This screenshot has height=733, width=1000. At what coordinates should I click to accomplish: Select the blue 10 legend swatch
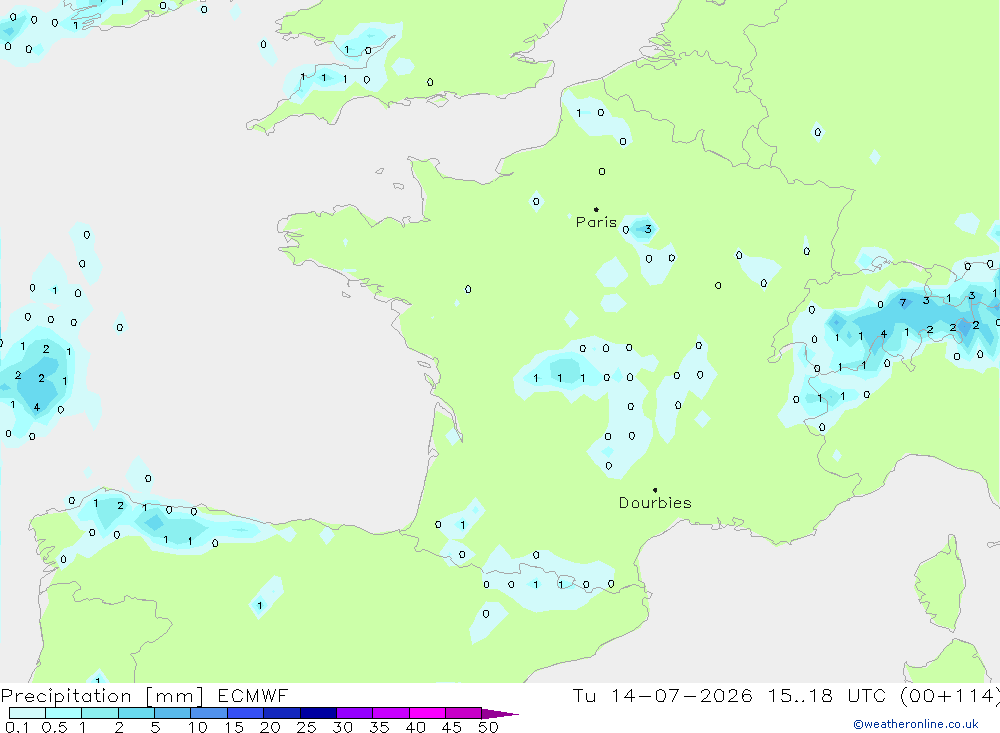point(209,713)
